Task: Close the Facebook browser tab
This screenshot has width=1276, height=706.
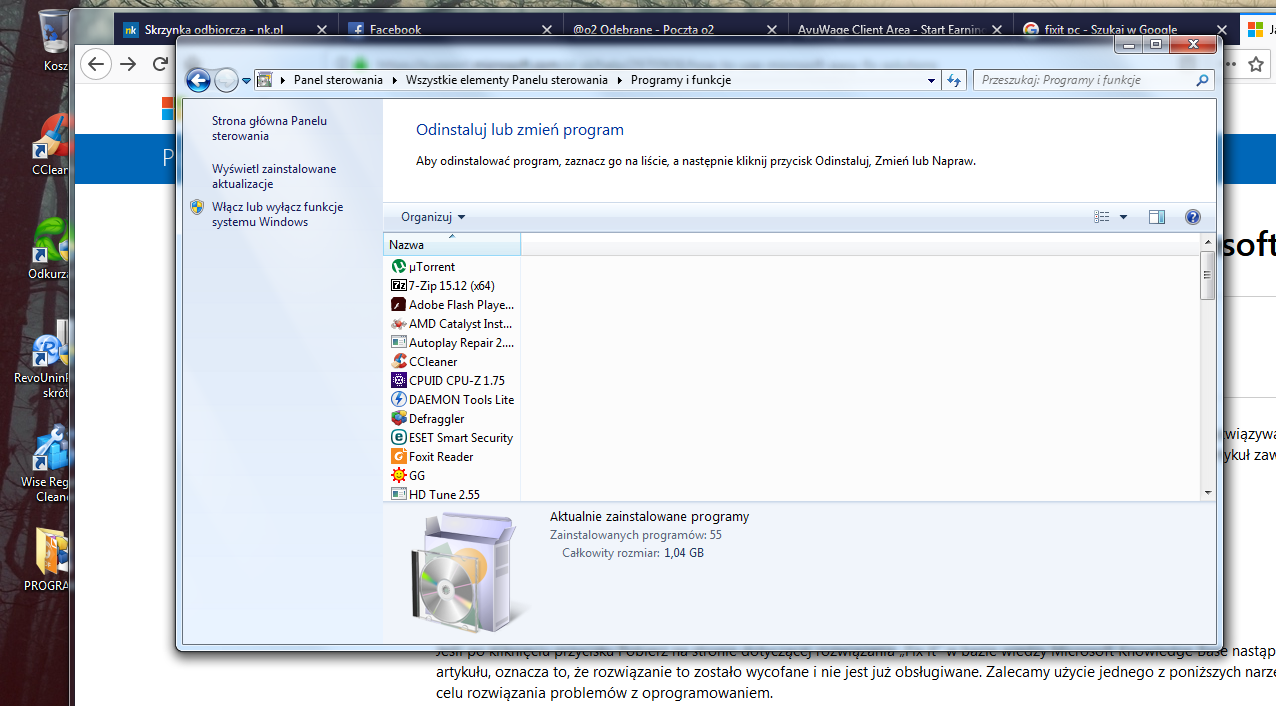Action: click(x=546, y=30)
